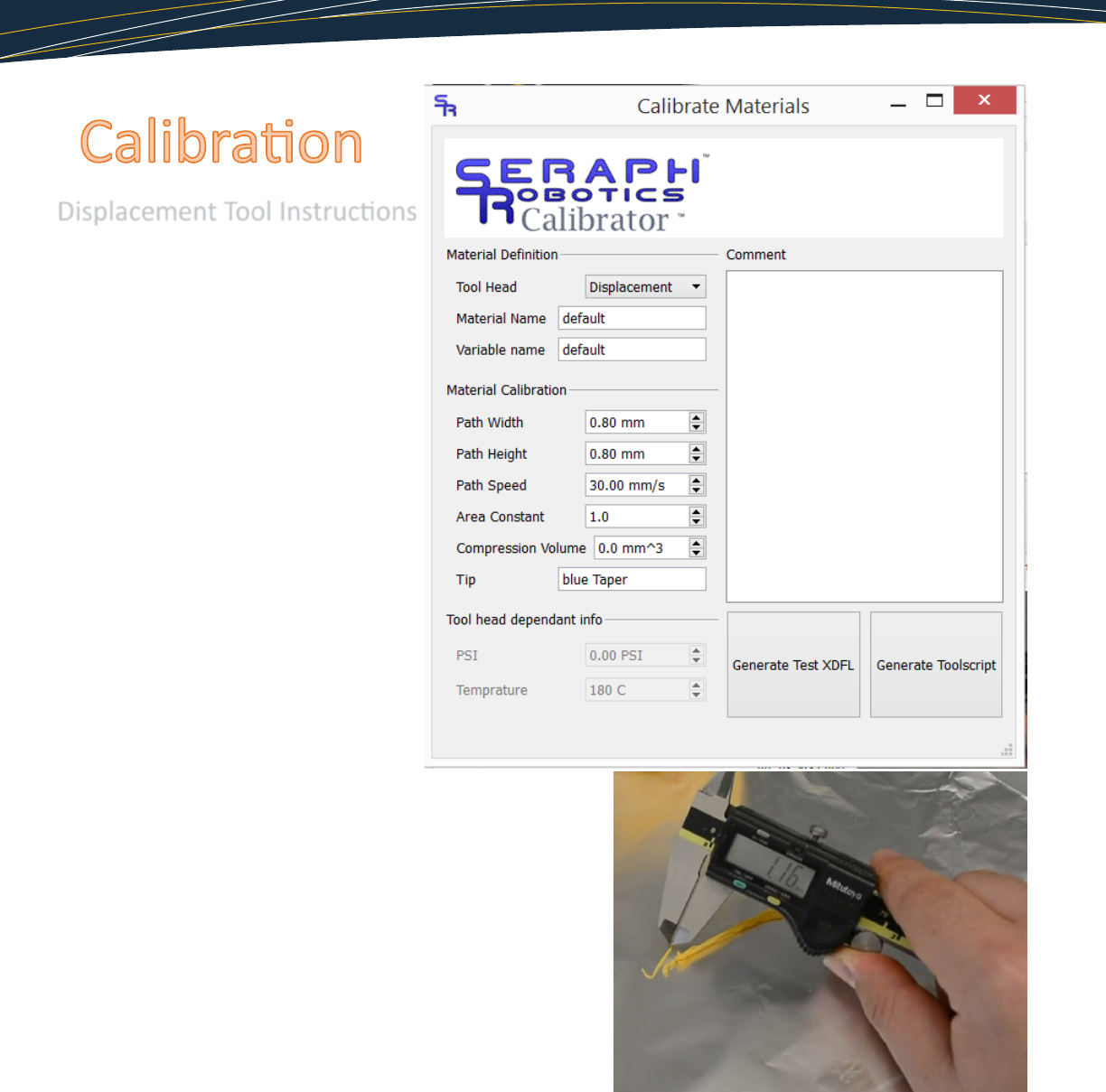Click the Variable name input field

click(x=632, y=350)
